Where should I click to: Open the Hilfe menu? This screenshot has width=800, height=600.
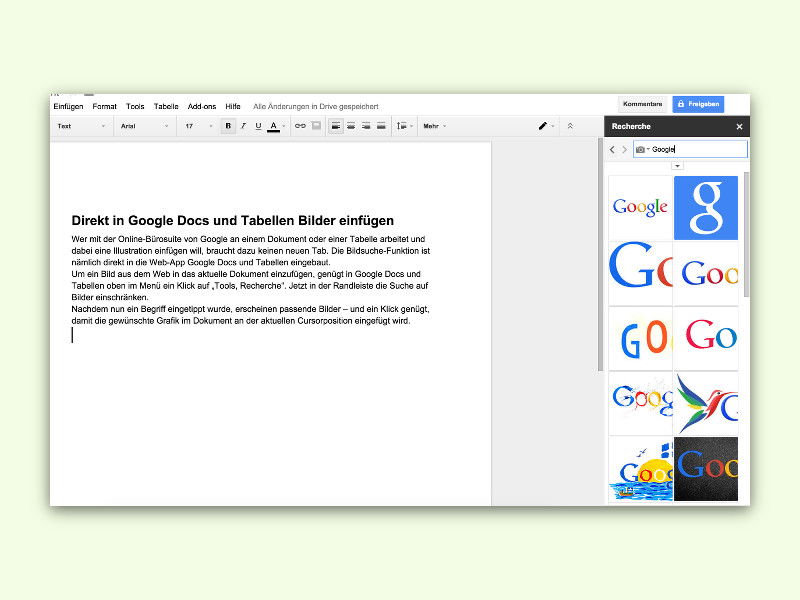(x=233, y=106)
